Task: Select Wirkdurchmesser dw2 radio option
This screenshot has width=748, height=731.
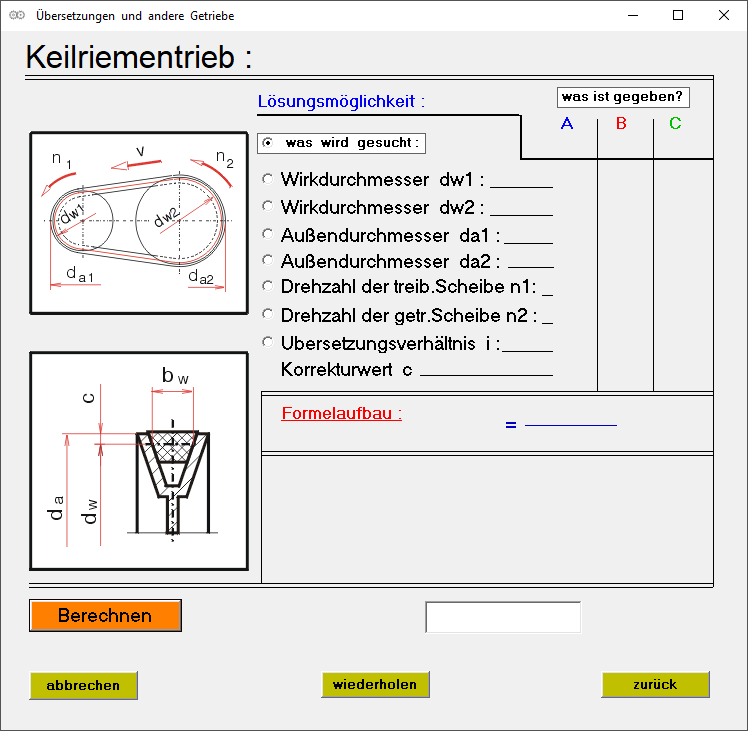Action: click(267, 206)
